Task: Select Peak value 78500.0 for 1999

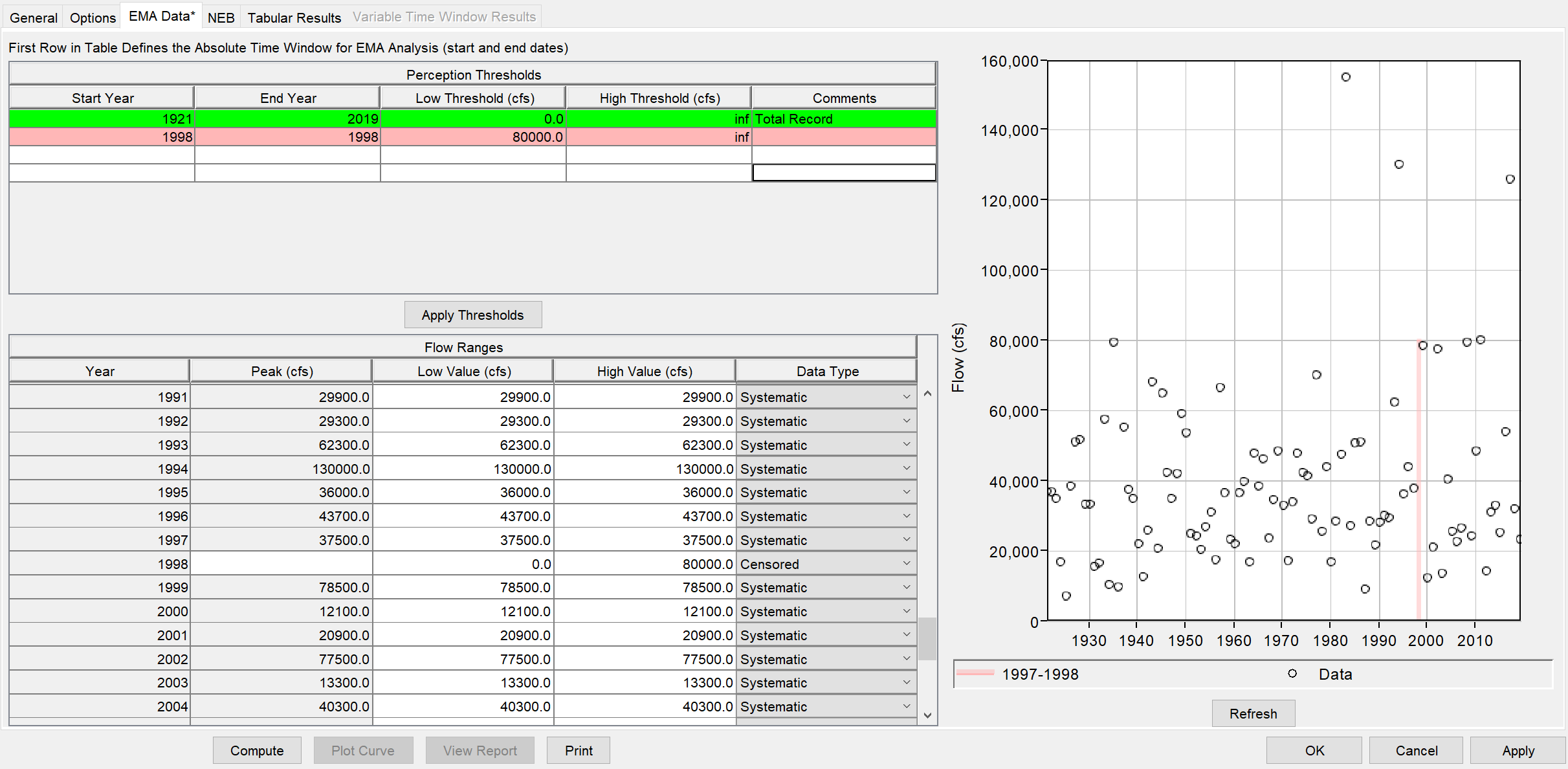Action: click(x=282, y=587)
